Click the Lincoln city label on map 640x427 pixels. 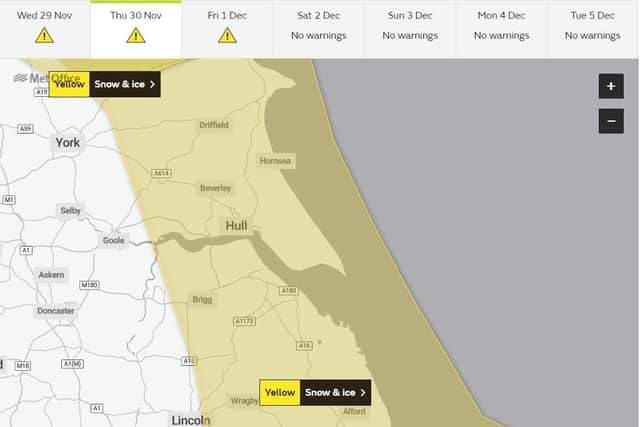(x=191, y=420)
